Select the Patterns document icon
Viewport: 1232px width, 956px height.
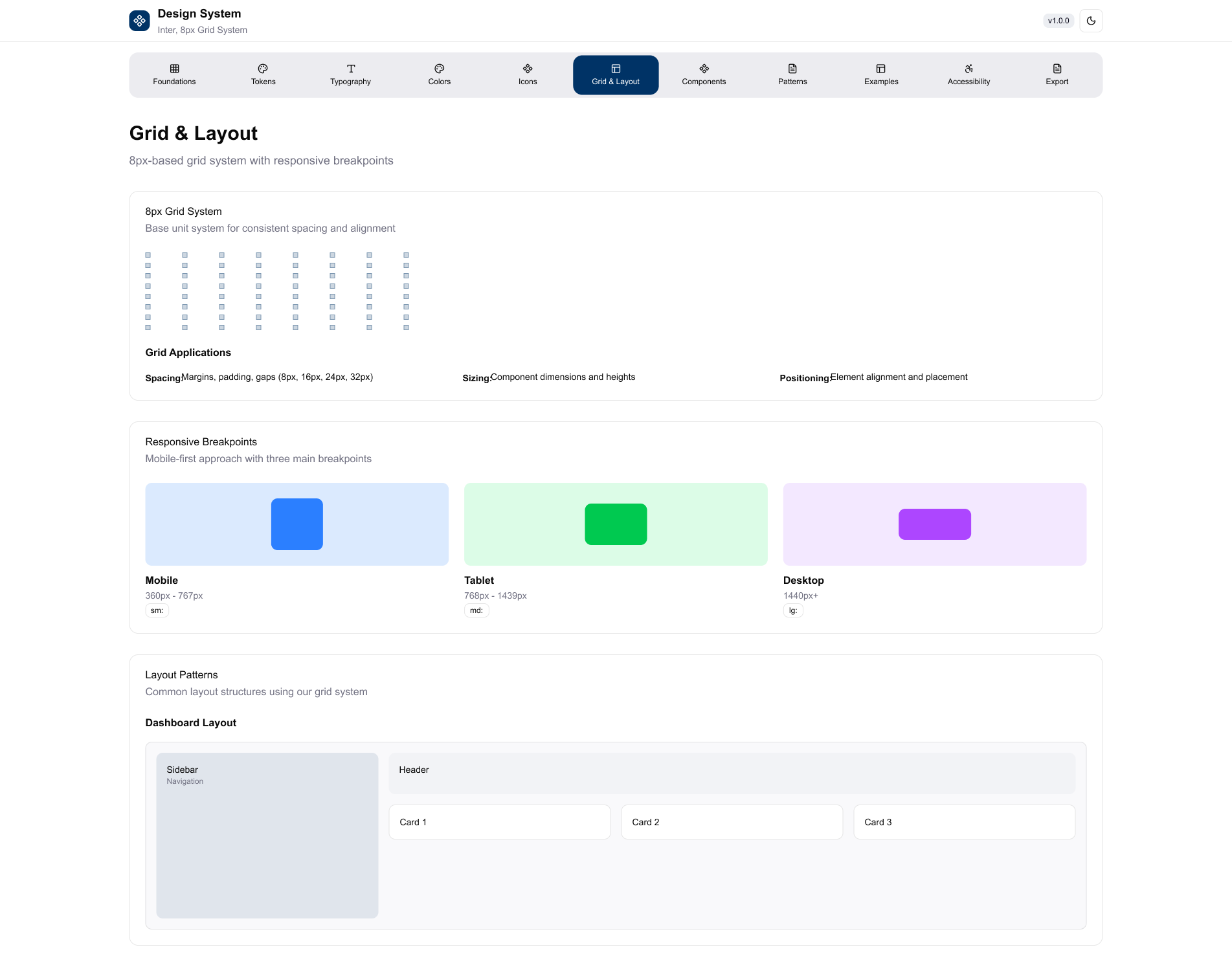(792, 69)
